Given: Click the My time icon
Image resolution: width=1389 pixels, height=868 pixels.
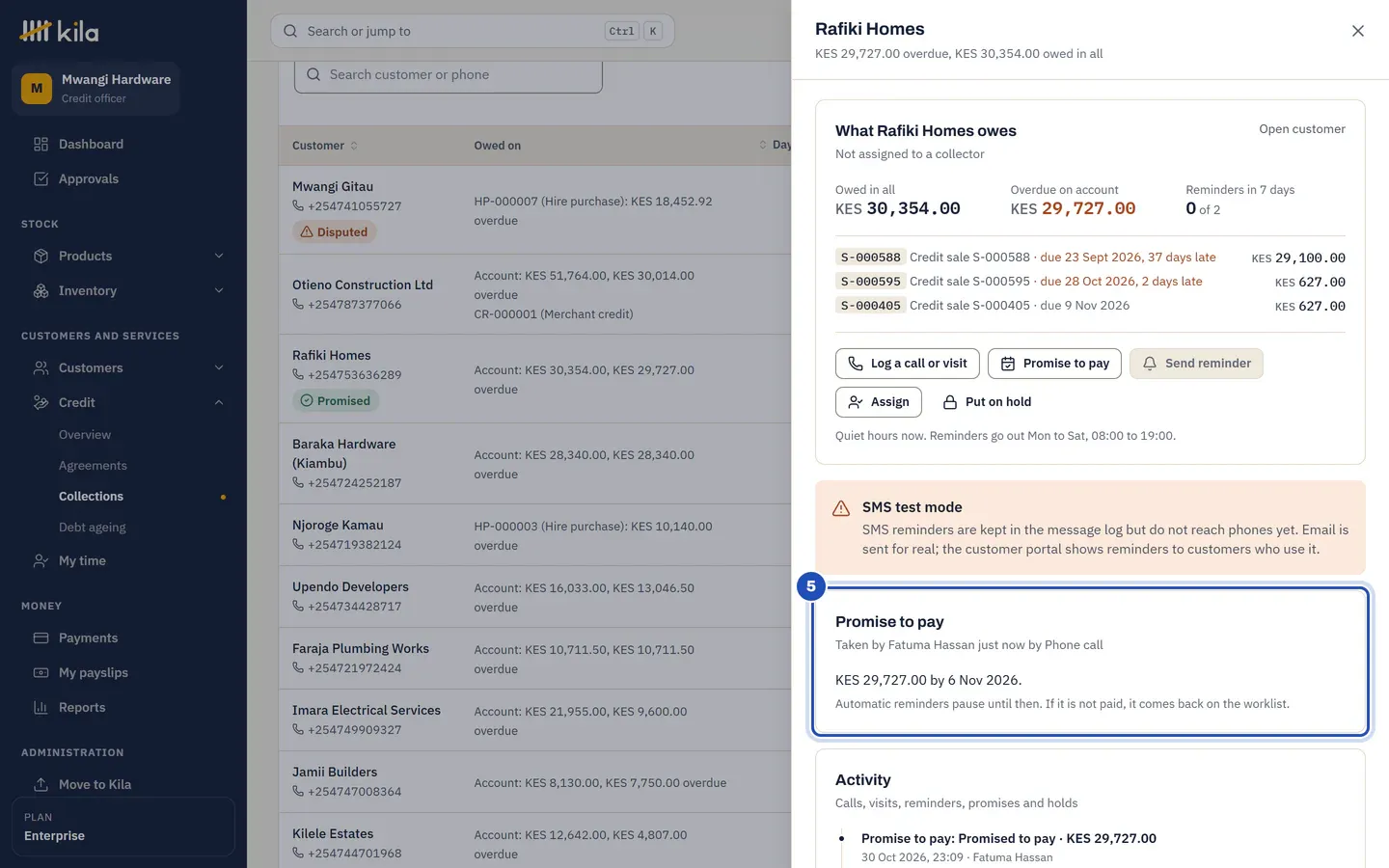Looking at the screenshot, I should tap(41, 560).
